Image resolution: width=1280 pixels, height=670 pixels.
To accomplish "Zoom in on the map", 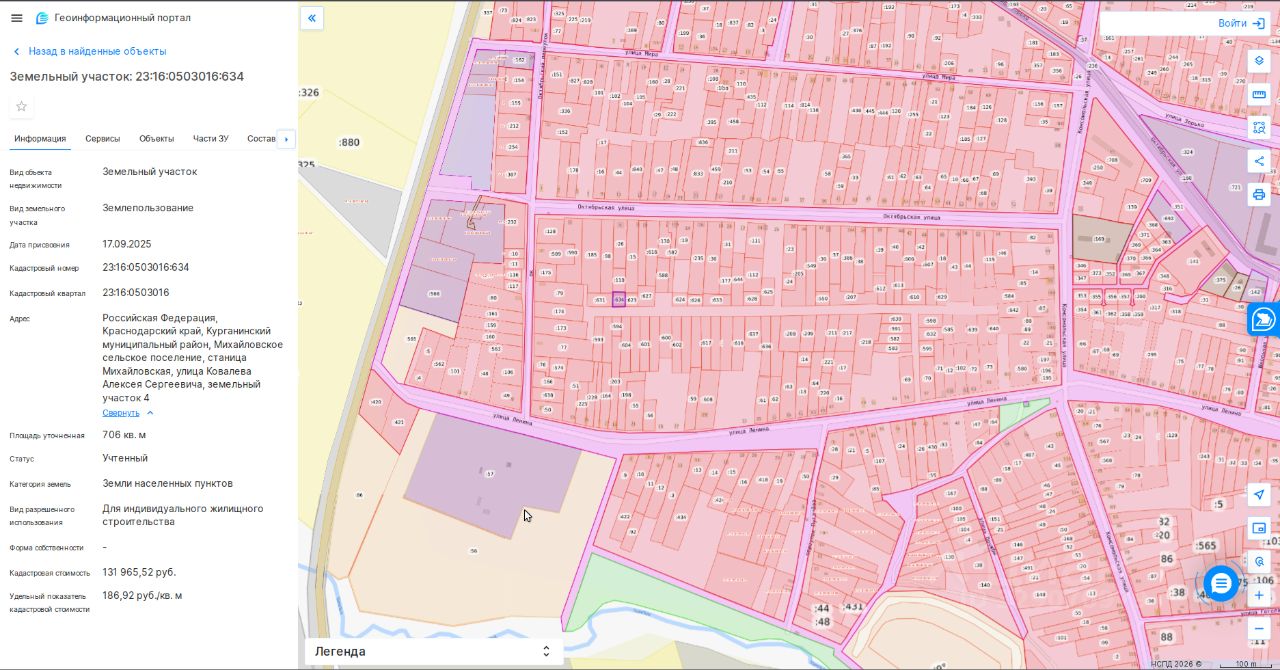I will [x=1259, y=595].
